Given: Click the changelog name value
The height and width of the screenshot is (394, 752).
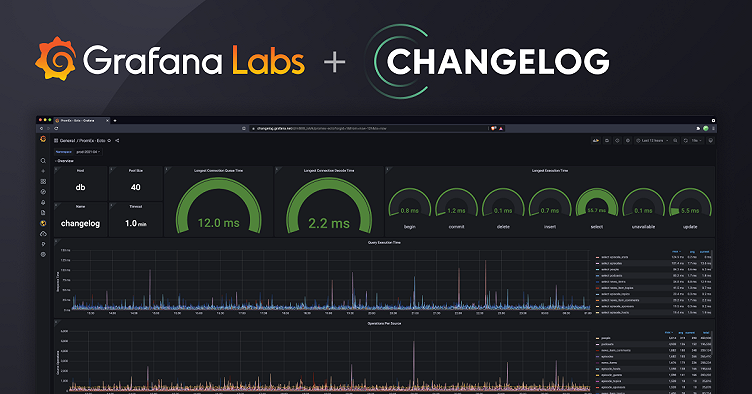Looking at the screenshot, I should tap(81, 223).
